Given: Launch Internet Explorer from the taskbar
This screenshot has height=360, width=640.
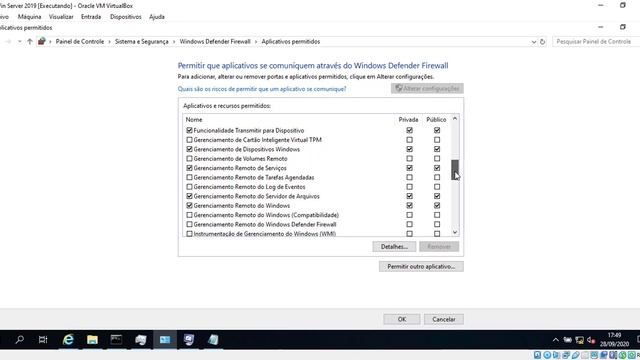Looking at the screenshot, I should 68,340.
